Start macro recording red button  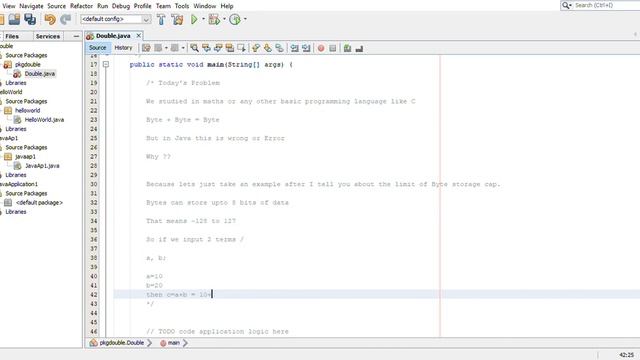[321, 48]
